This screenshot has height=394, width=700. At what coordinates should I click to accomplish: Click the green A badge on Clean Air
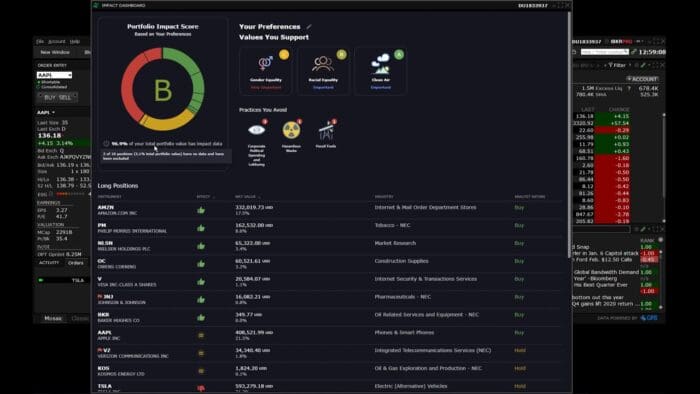click(x=399, y=54)
